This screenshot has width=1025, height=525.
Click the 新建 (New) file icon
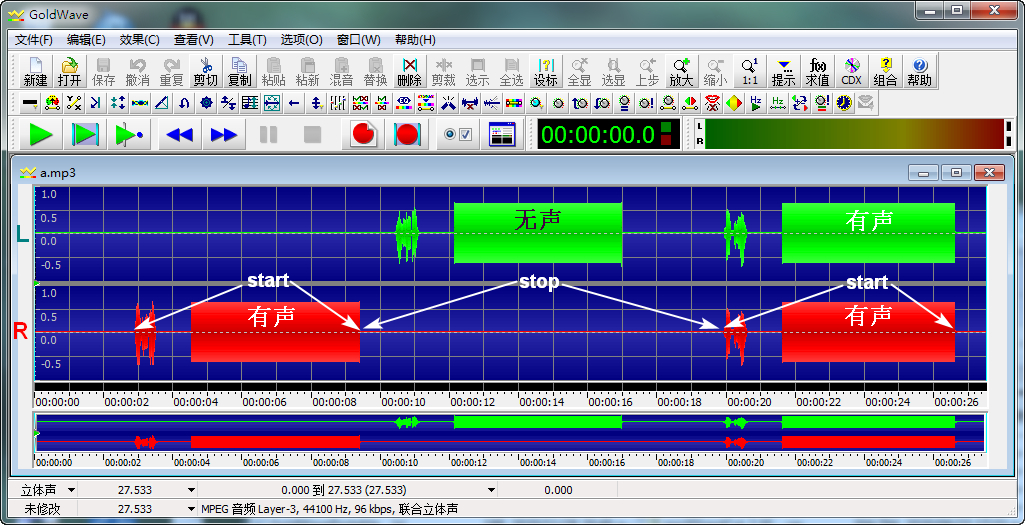[x=35, y=72]
